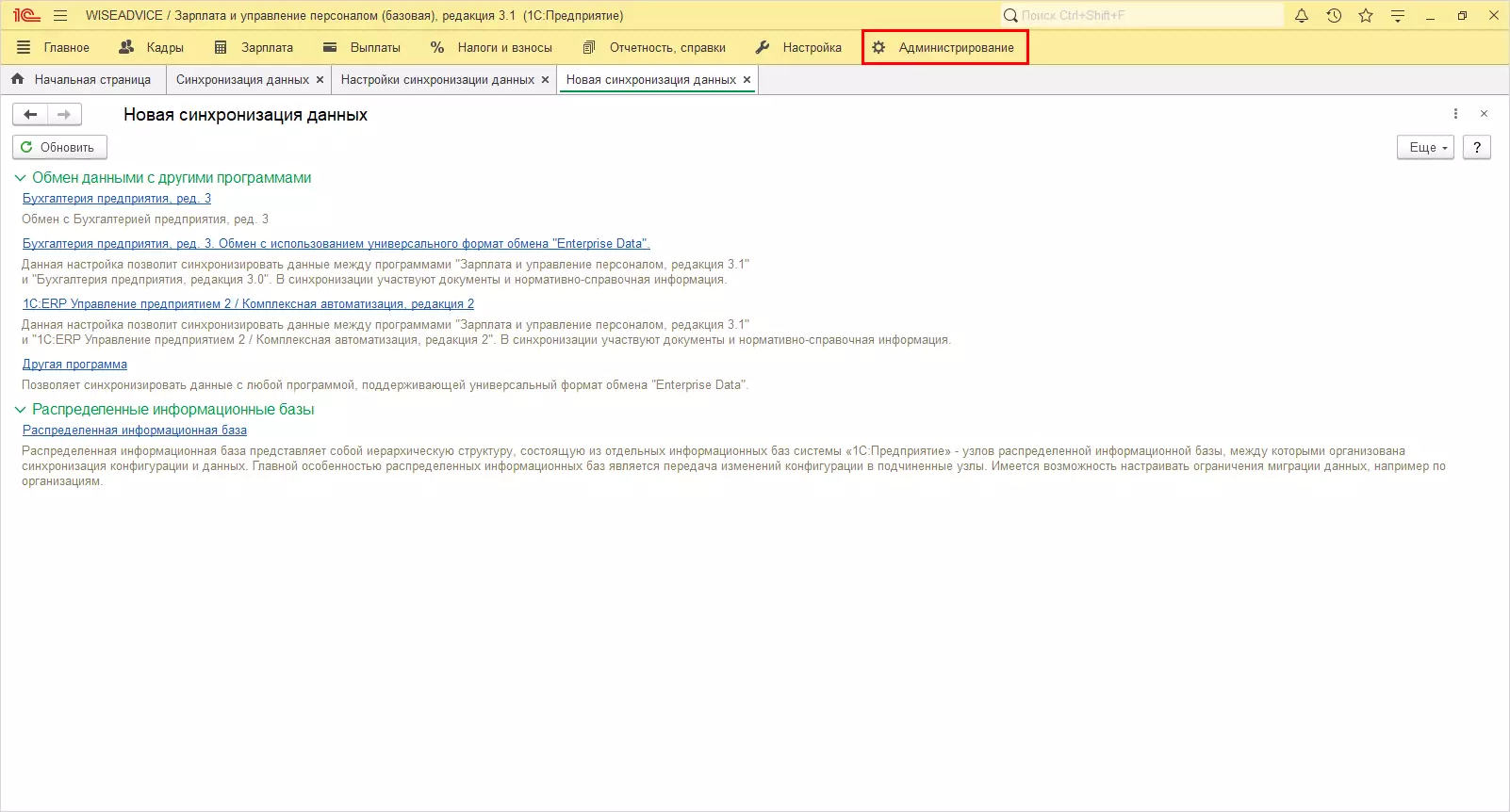Screen dimensions: 1510x812
Task: Go forward with the right arrow
Action: pos(64,115)
